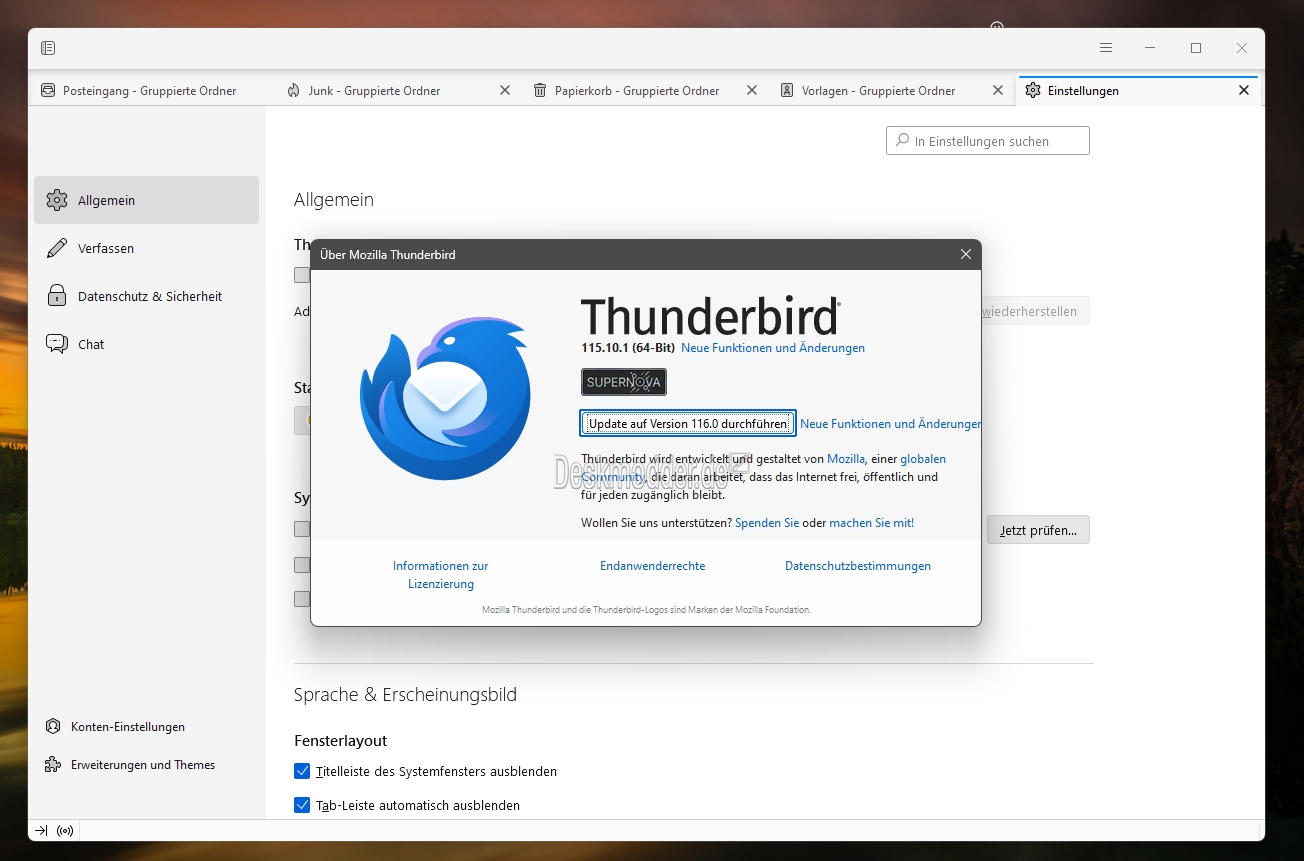Viewport: 1304px width, 861px height.
Task: Close the Über Mozilla Thunderbird dialog
Action: pos(966,254)
